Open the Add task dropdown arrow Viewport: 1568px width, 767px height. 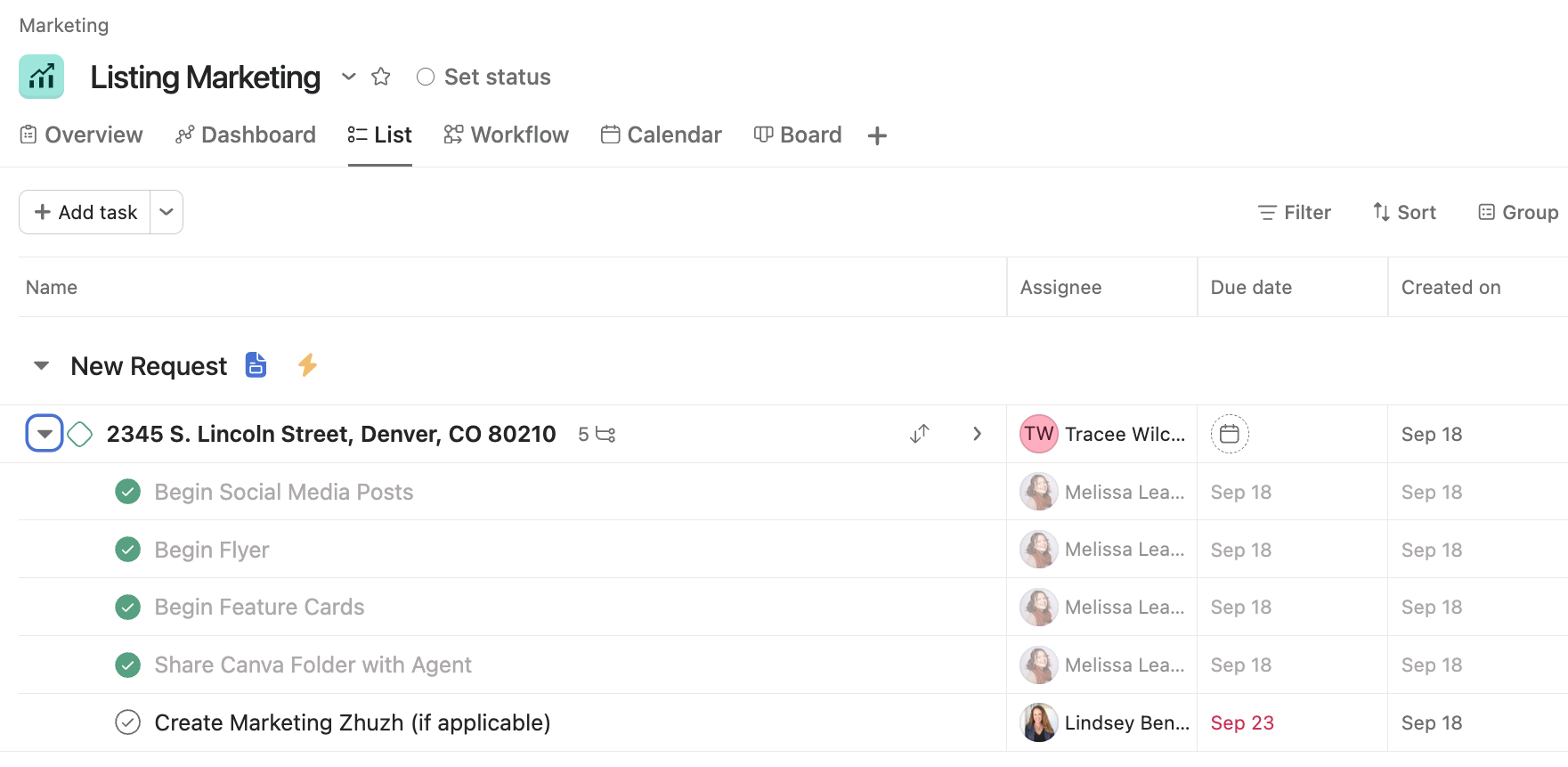[166, 212]
